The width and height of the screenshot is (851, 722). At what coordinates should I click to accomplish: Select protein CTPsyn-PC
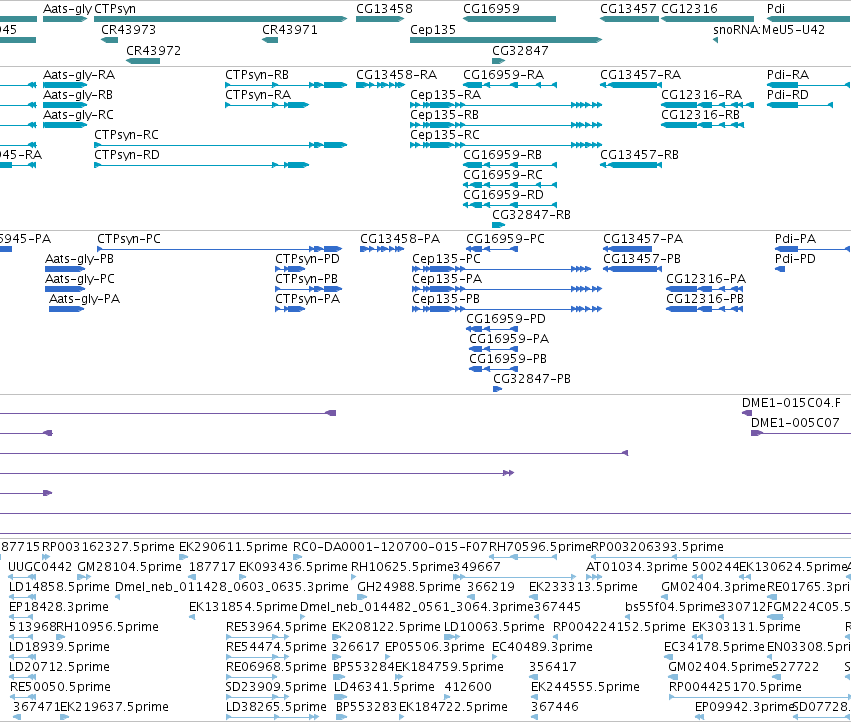click(x=219, y=249)
